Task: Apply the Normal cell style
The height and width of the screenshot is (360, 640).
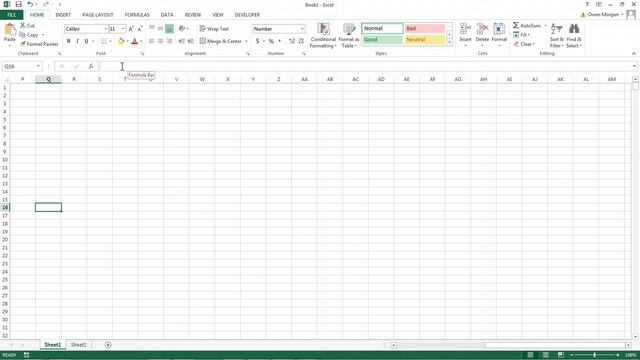Action: click(x=382, y=29)
